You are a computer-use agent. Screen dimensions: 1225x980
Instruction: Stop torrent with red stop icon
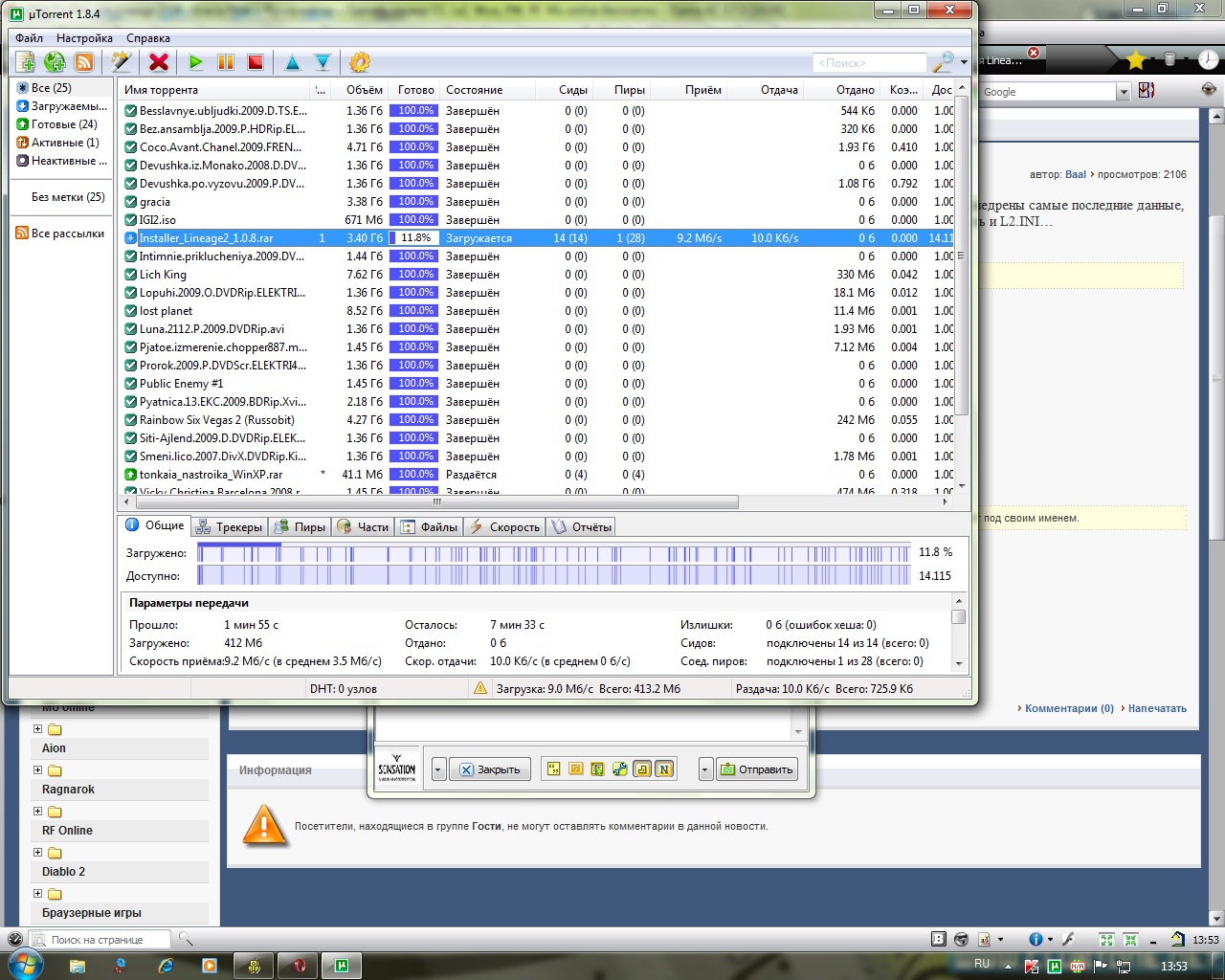click(x=256, y=62)
